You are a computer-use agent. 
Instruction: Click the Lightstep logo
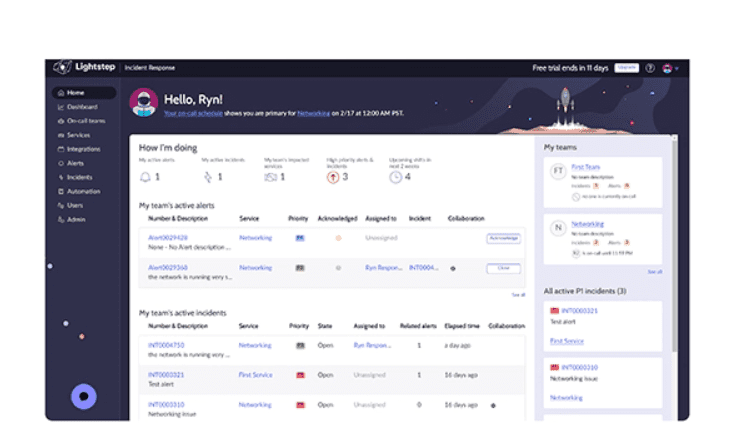84,67
